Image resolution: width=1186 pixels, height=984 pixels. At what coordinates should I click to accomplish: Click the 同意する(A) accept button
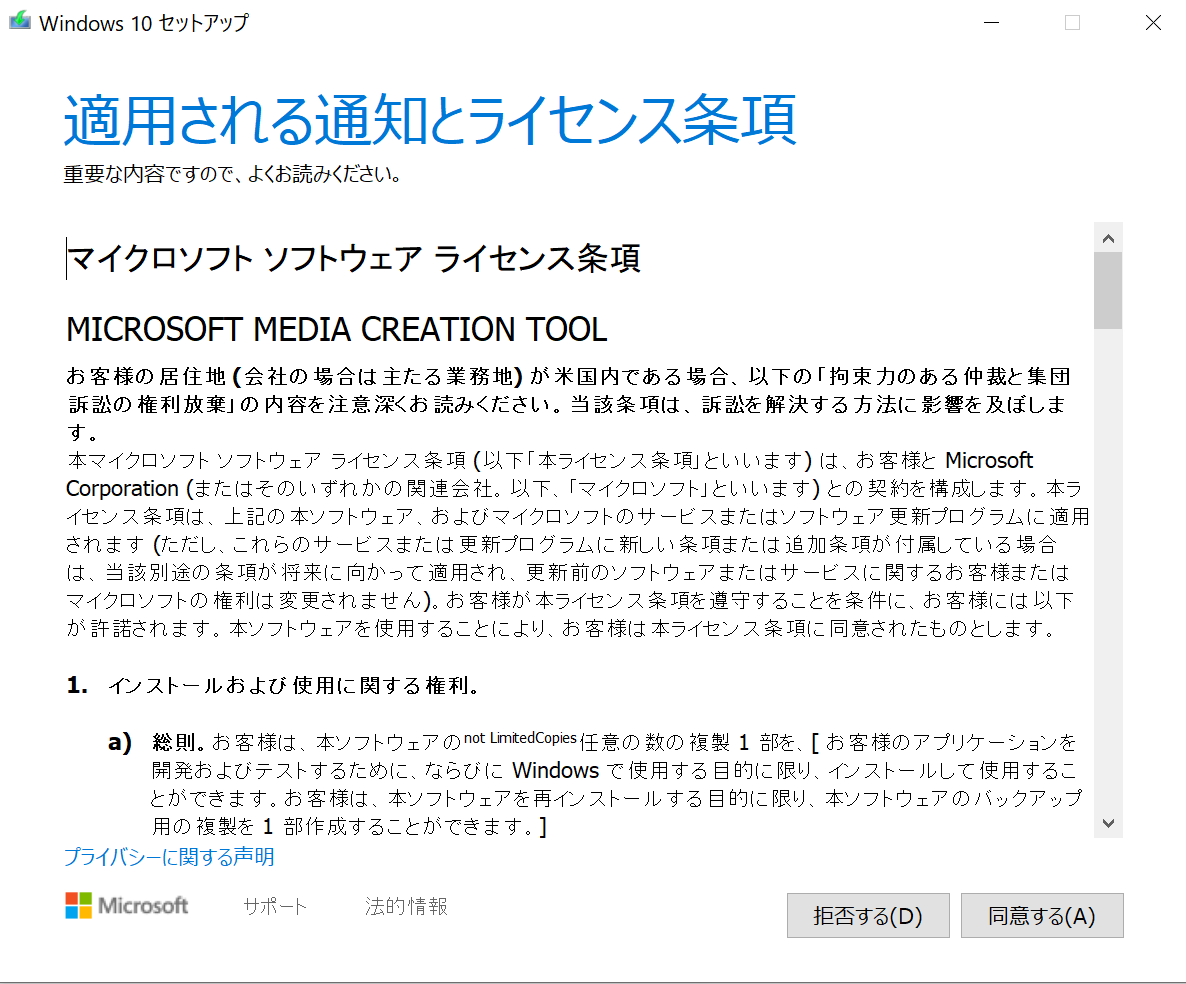click(1042, 915)
